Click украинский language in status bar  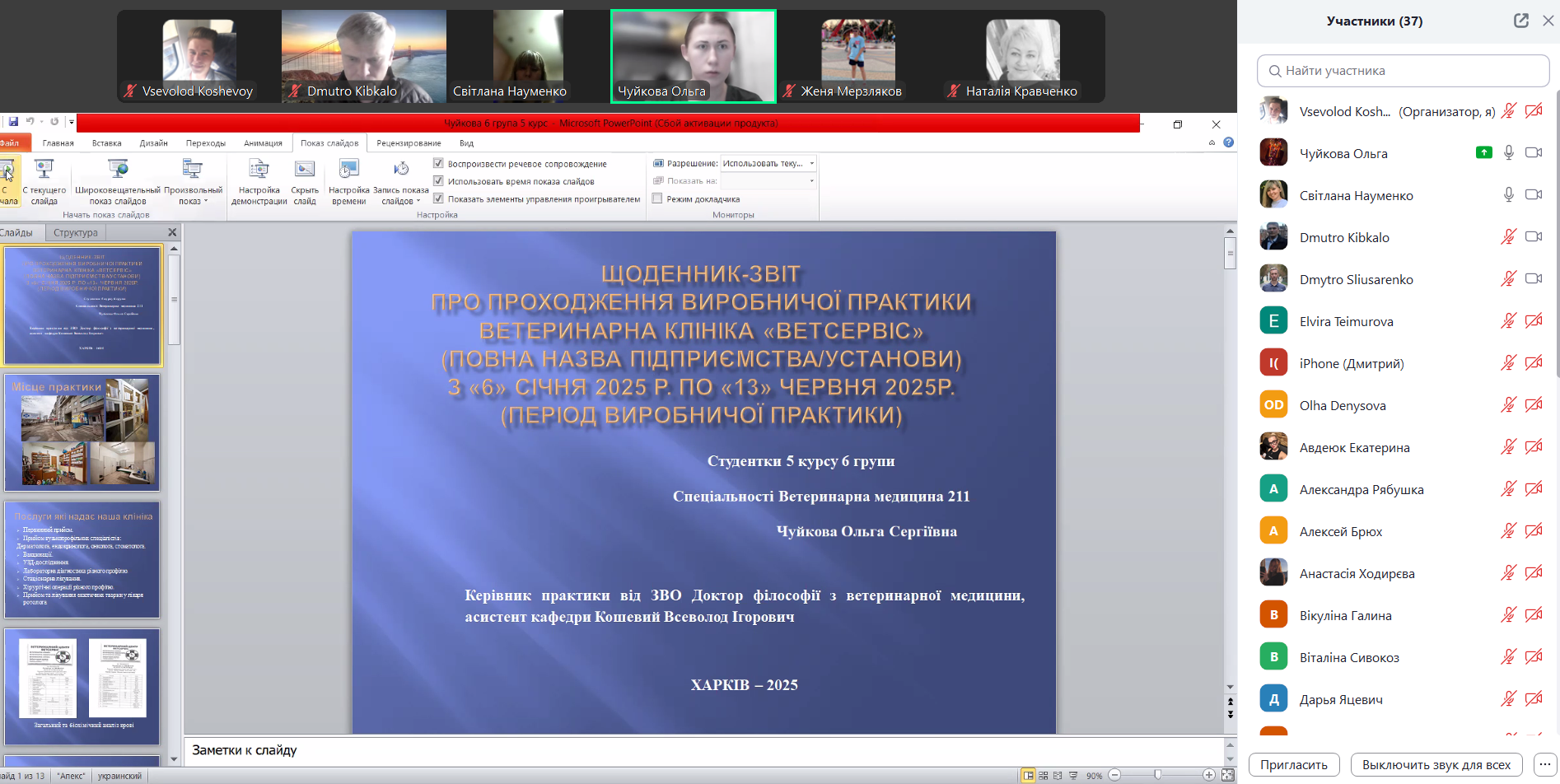119,776
